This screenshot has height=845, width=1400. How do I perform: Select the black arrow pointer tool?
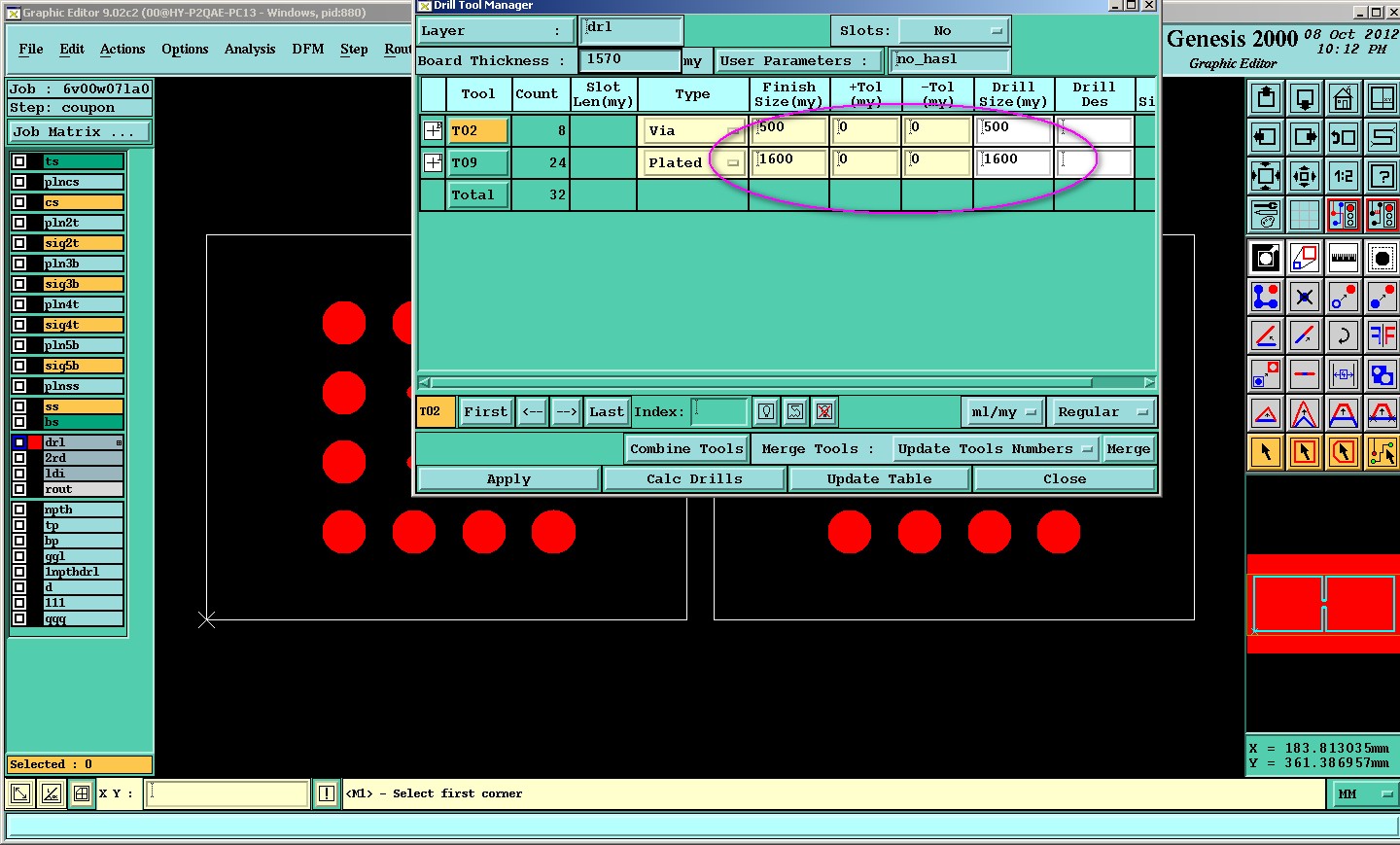1266,452
